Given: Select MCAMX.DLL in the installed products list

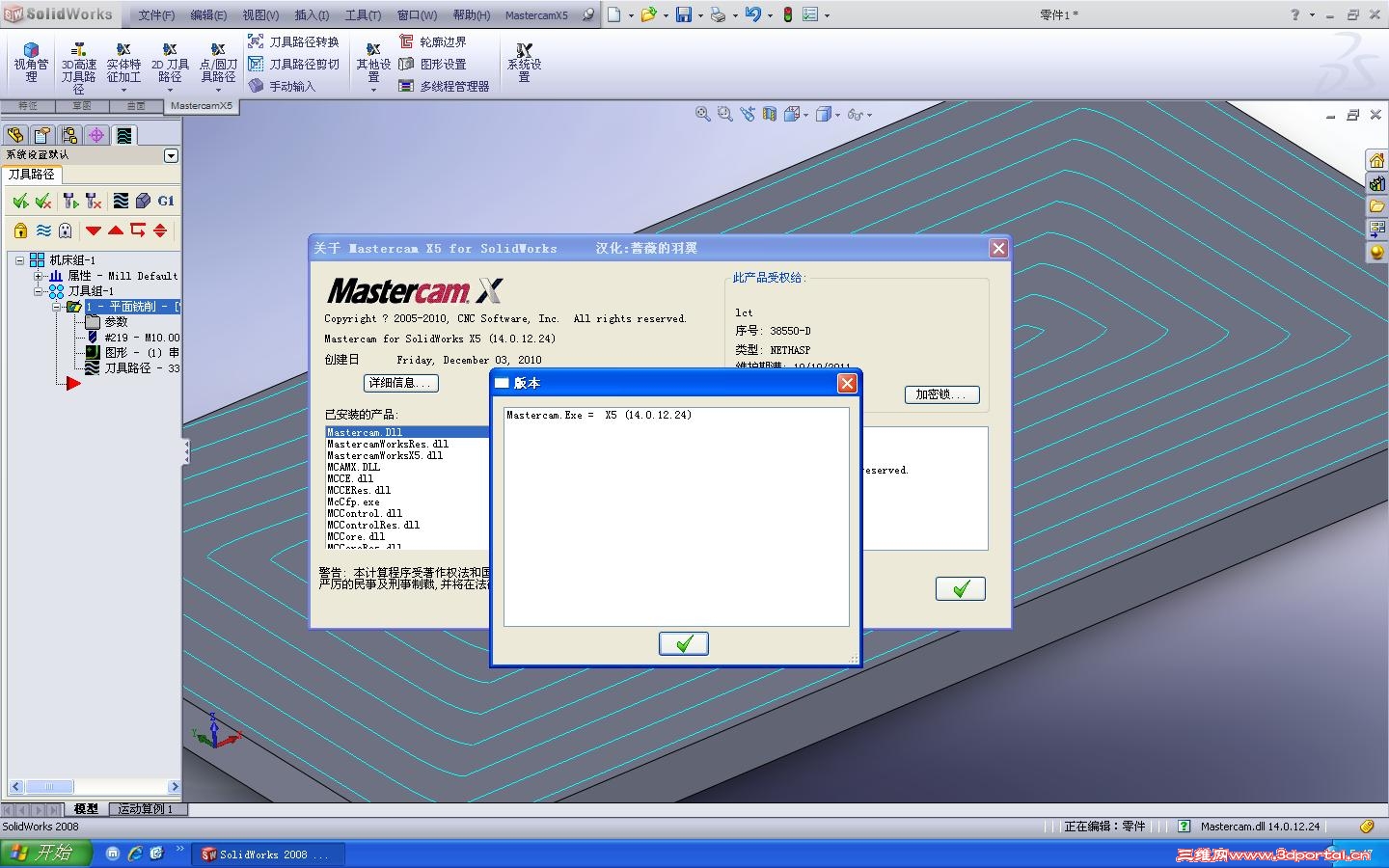Looking at the screenshot, I should point(353,467).
